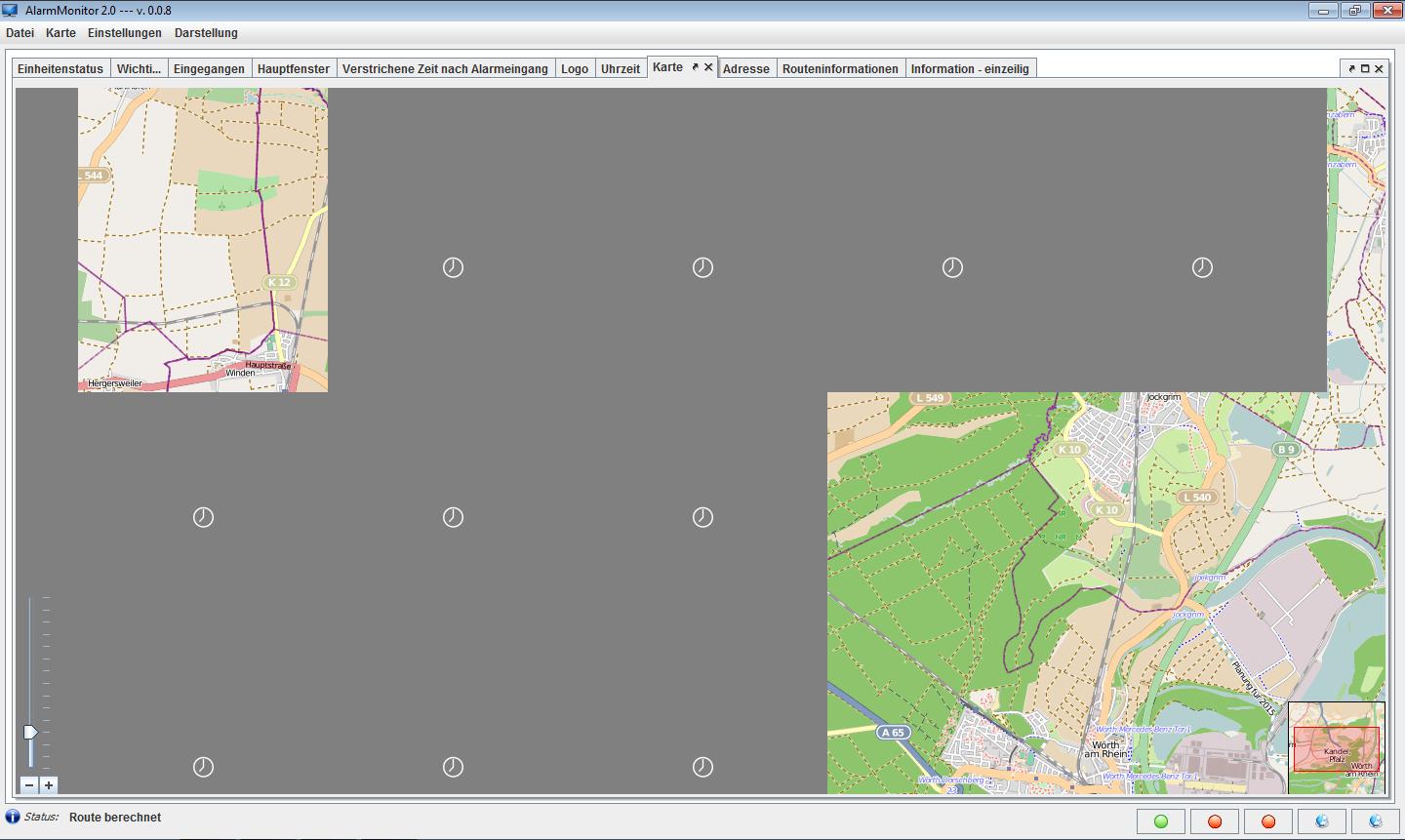
Task: Maximize the docked panel area
Action: [x=1365, y=68]
